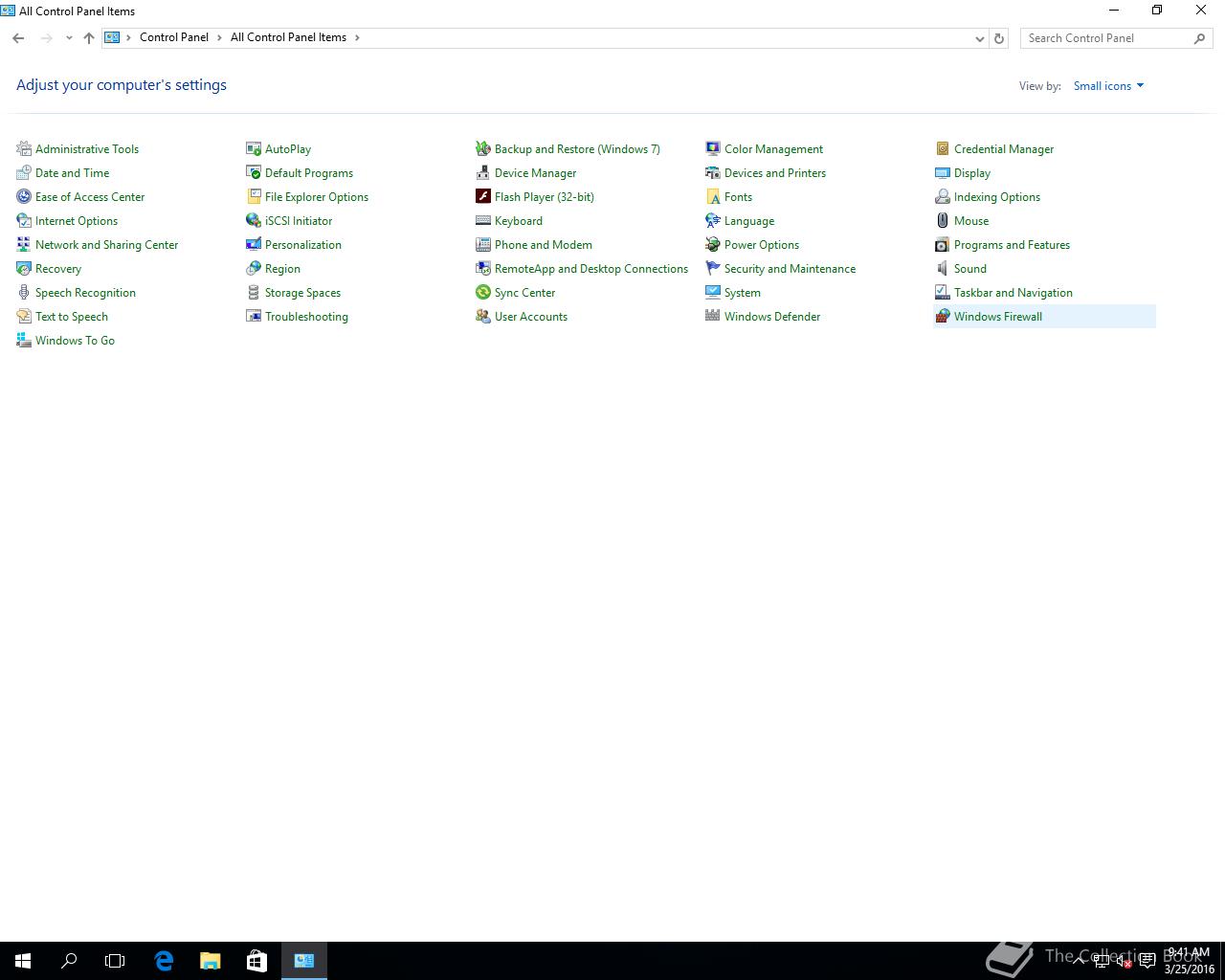Screen dimensions: 1225x980
Task: Open the Windows Store taskbar icon
Action: [256, 961]
